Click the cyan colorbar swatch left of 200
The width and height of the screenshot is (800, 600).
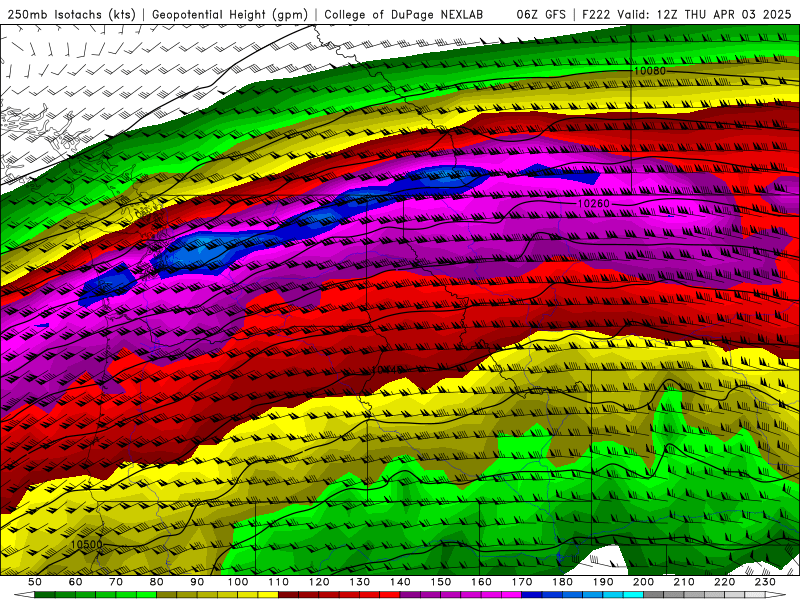click(634, 595)
